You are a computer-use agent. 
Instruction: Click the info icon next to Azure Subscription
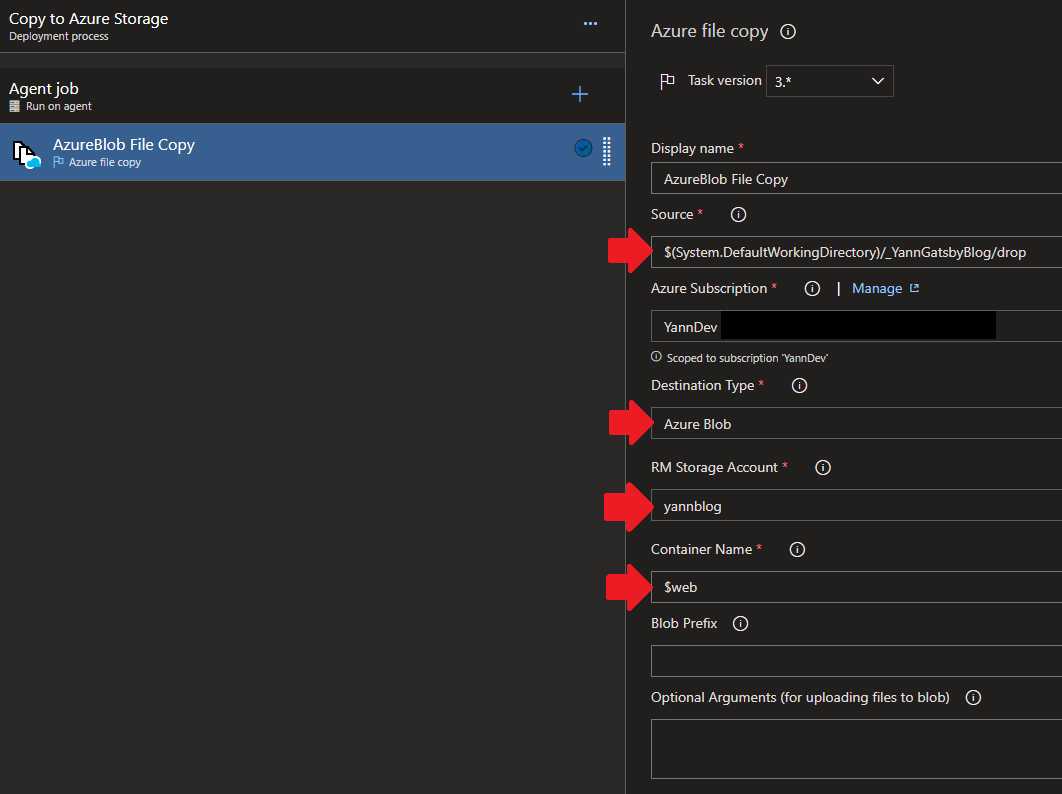[812, 289]
